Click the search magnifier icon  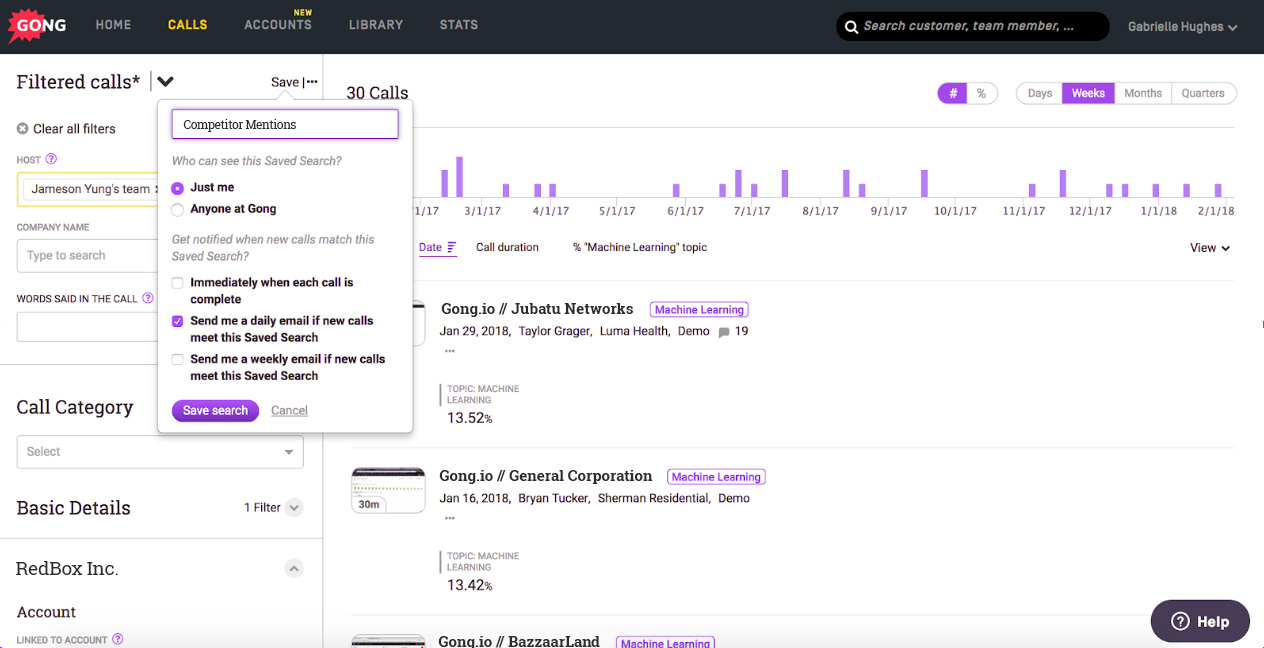(852, 26)
